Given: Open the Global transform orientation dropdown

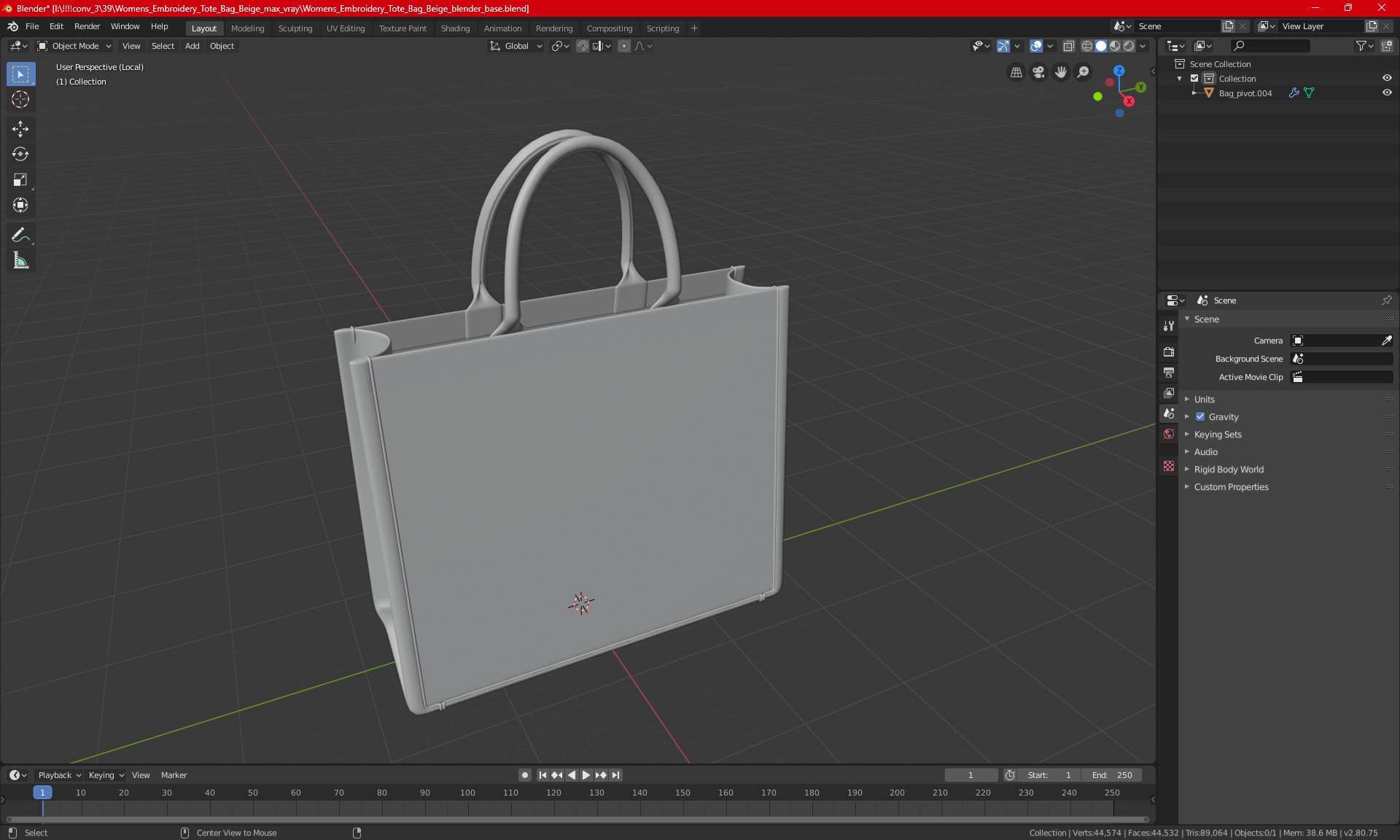Looking at the screenshot, I should point(516,46).
